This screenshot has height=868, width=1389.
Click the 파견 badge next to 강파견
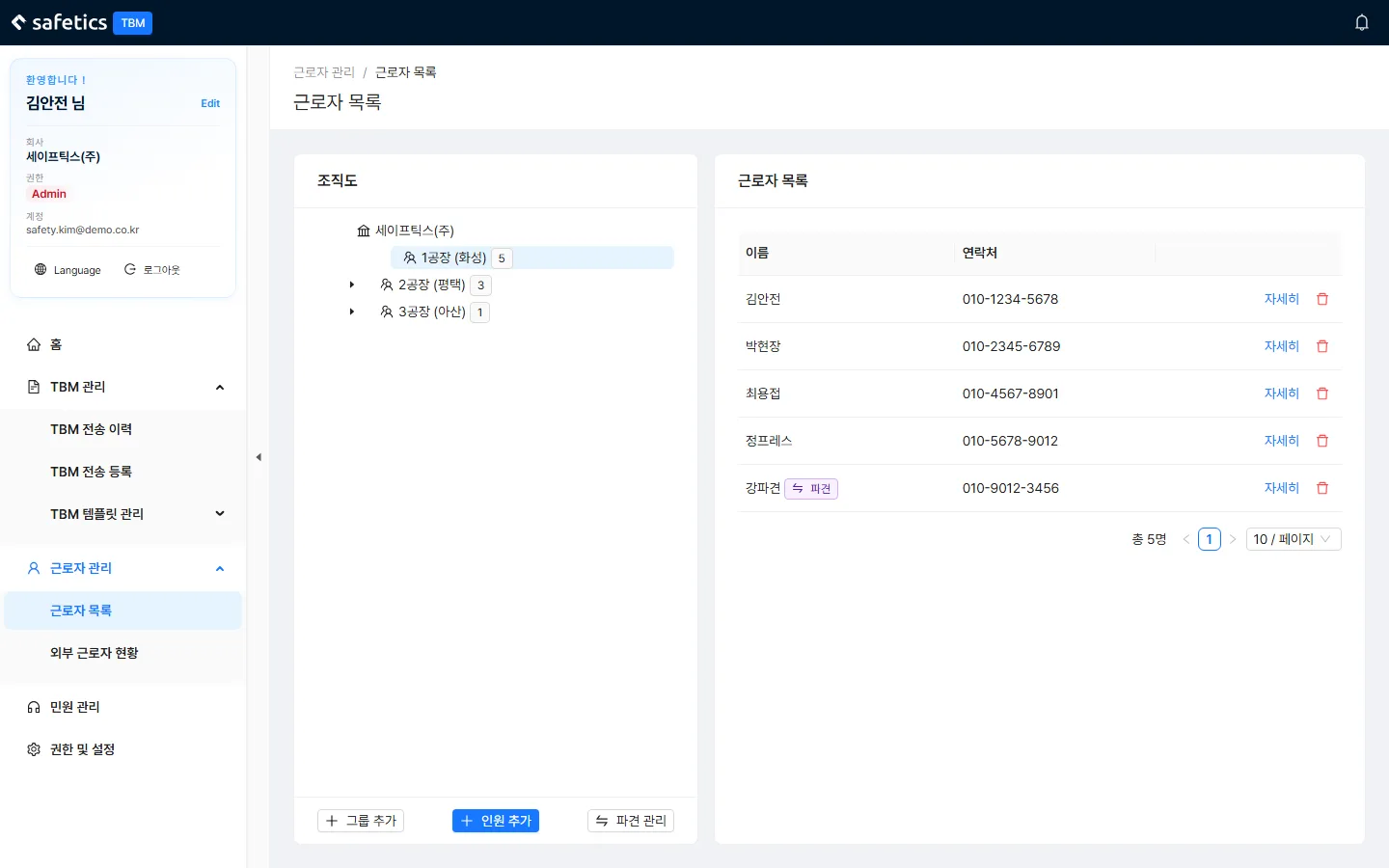(811, 489)
